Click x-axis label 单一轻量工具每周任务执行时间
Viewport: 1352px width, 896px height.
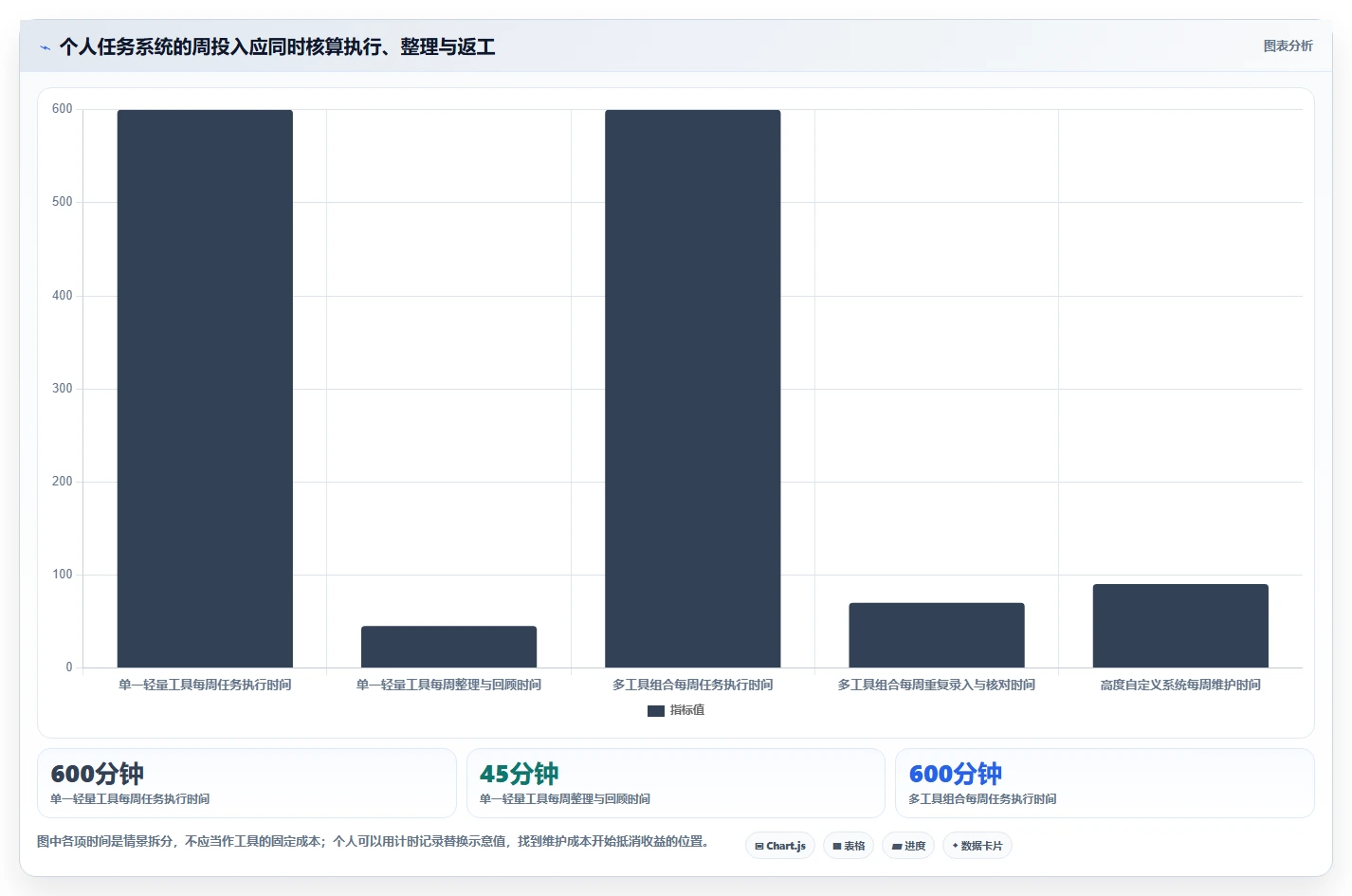tap(205, 685)
